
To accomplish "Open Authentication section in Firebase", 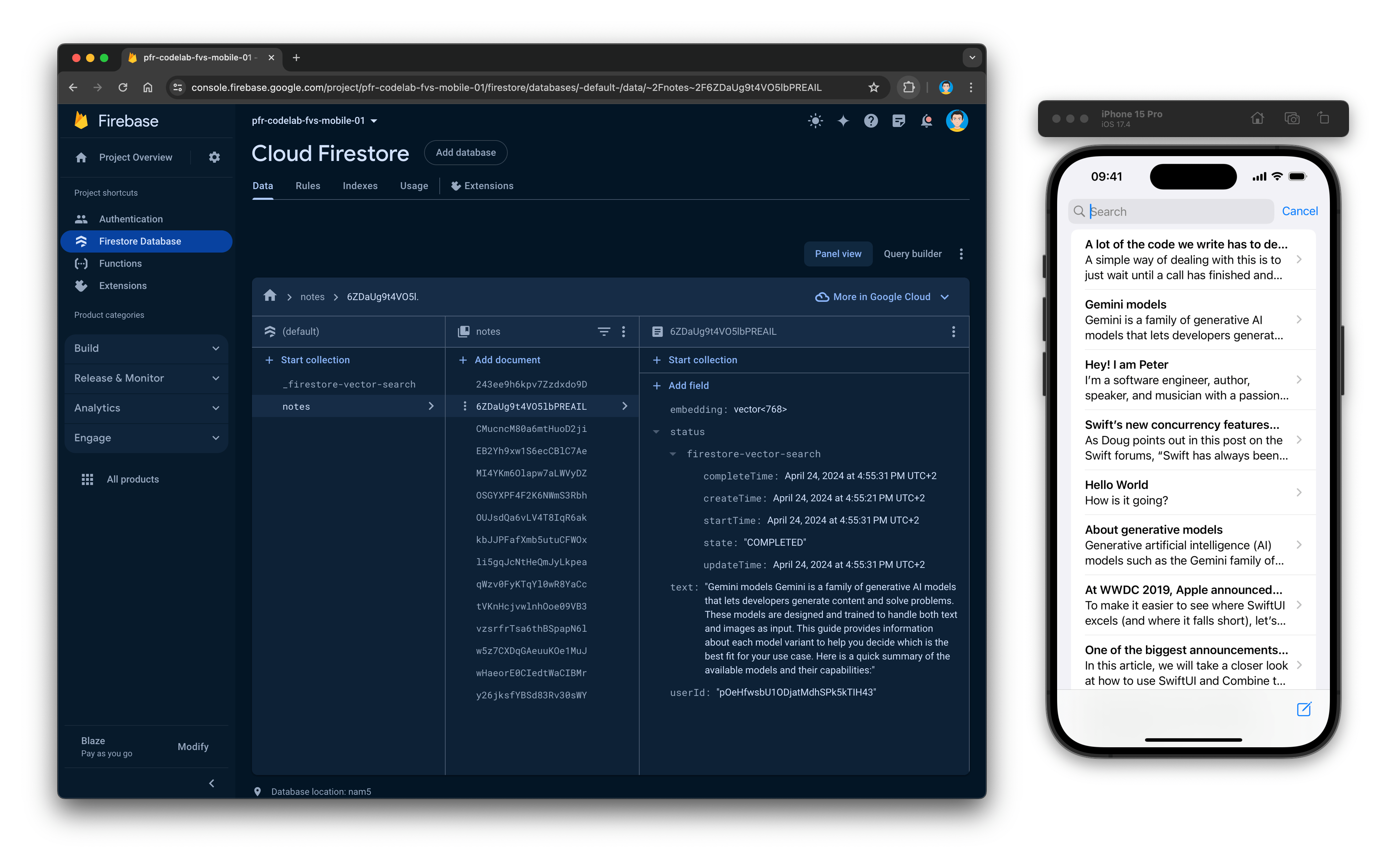I will coord(131,218).
